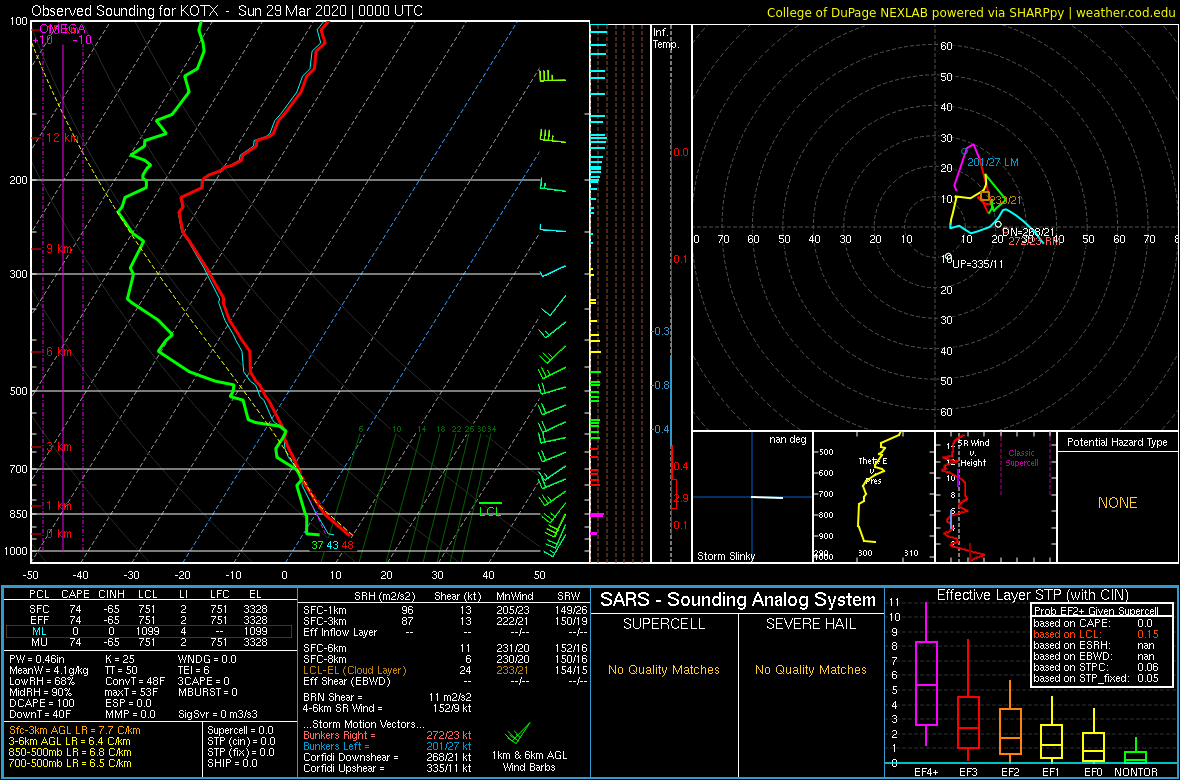
Task: Click the 'Potential Hazard Type' header
Action: [x=1118, y=443]
